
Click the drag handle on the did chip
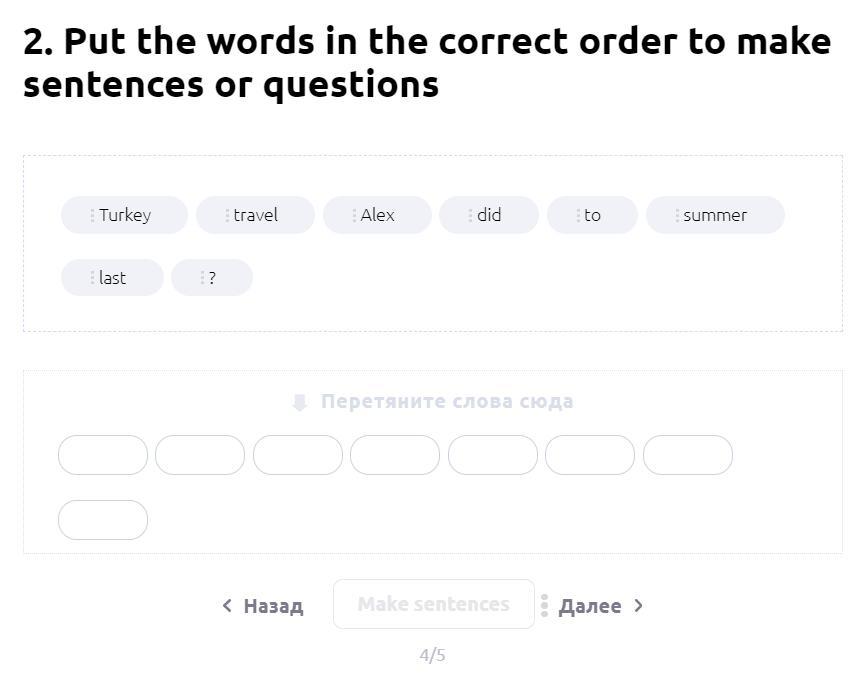(x=470, y=215)
